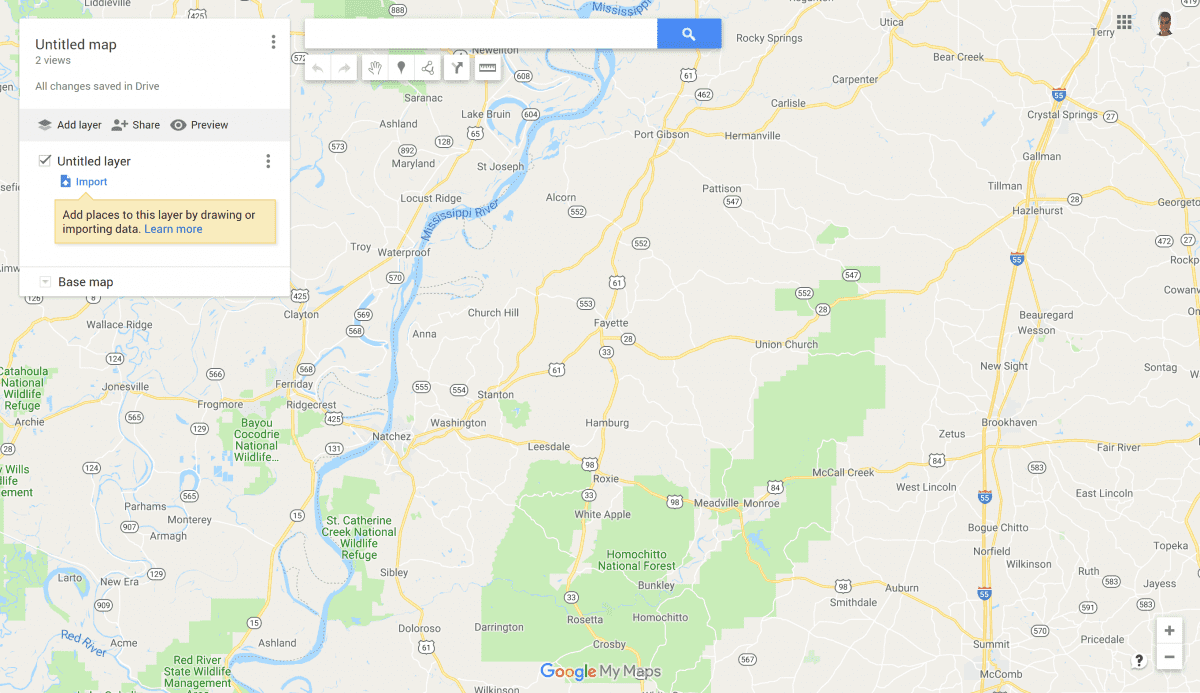Click Share in the map panel

click(x=135, y=125)
